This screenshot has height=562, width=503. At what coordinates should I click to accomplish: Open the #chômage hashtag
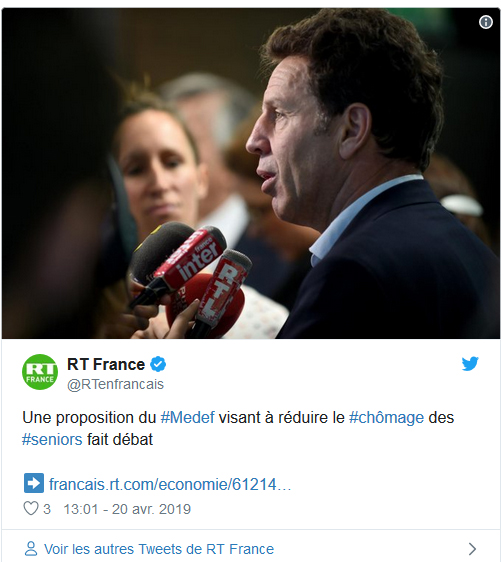coord(386,418)
